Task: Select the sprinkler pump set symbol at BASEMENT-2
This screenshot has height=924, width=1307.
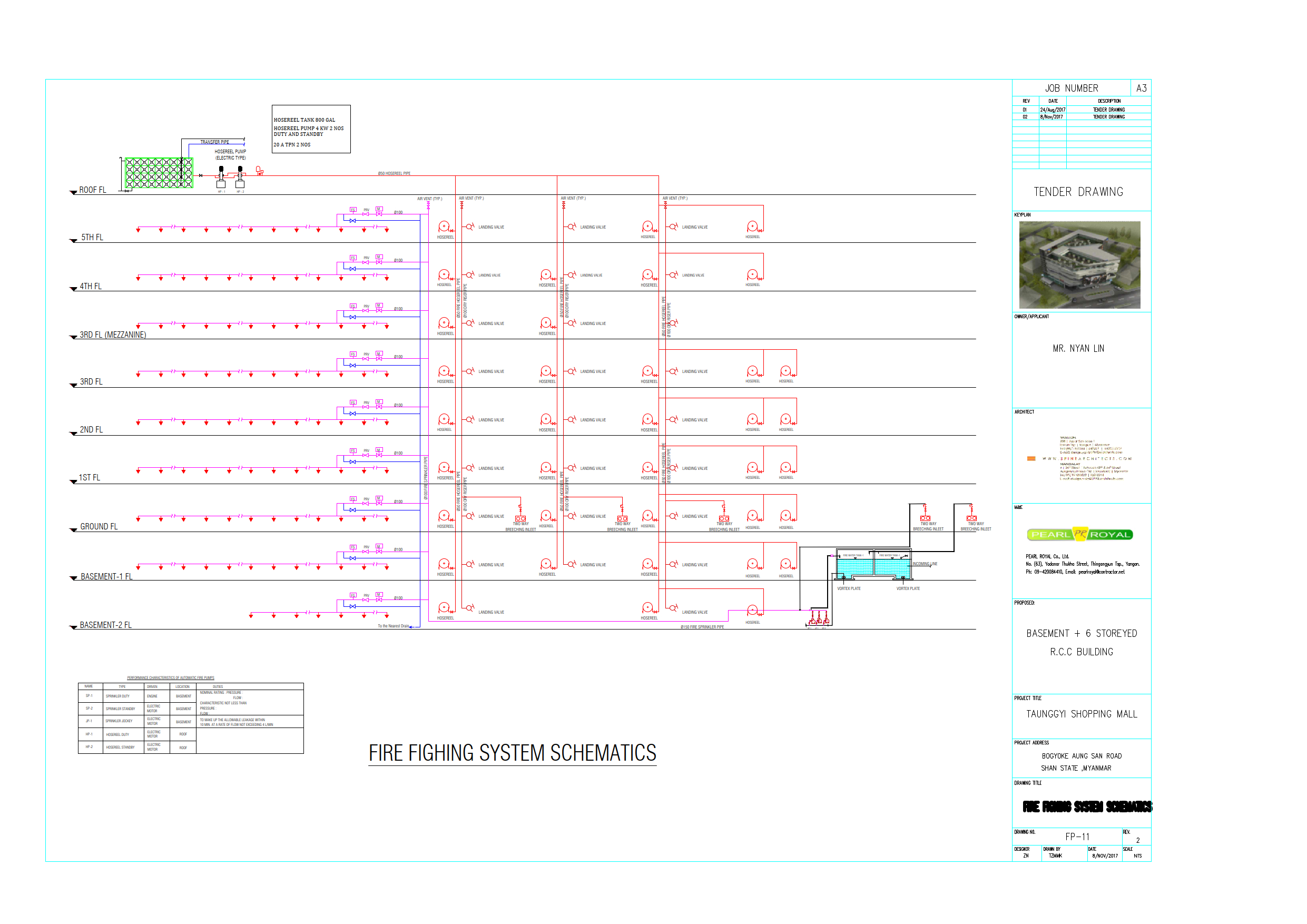Action: click(x=818, y=618)
